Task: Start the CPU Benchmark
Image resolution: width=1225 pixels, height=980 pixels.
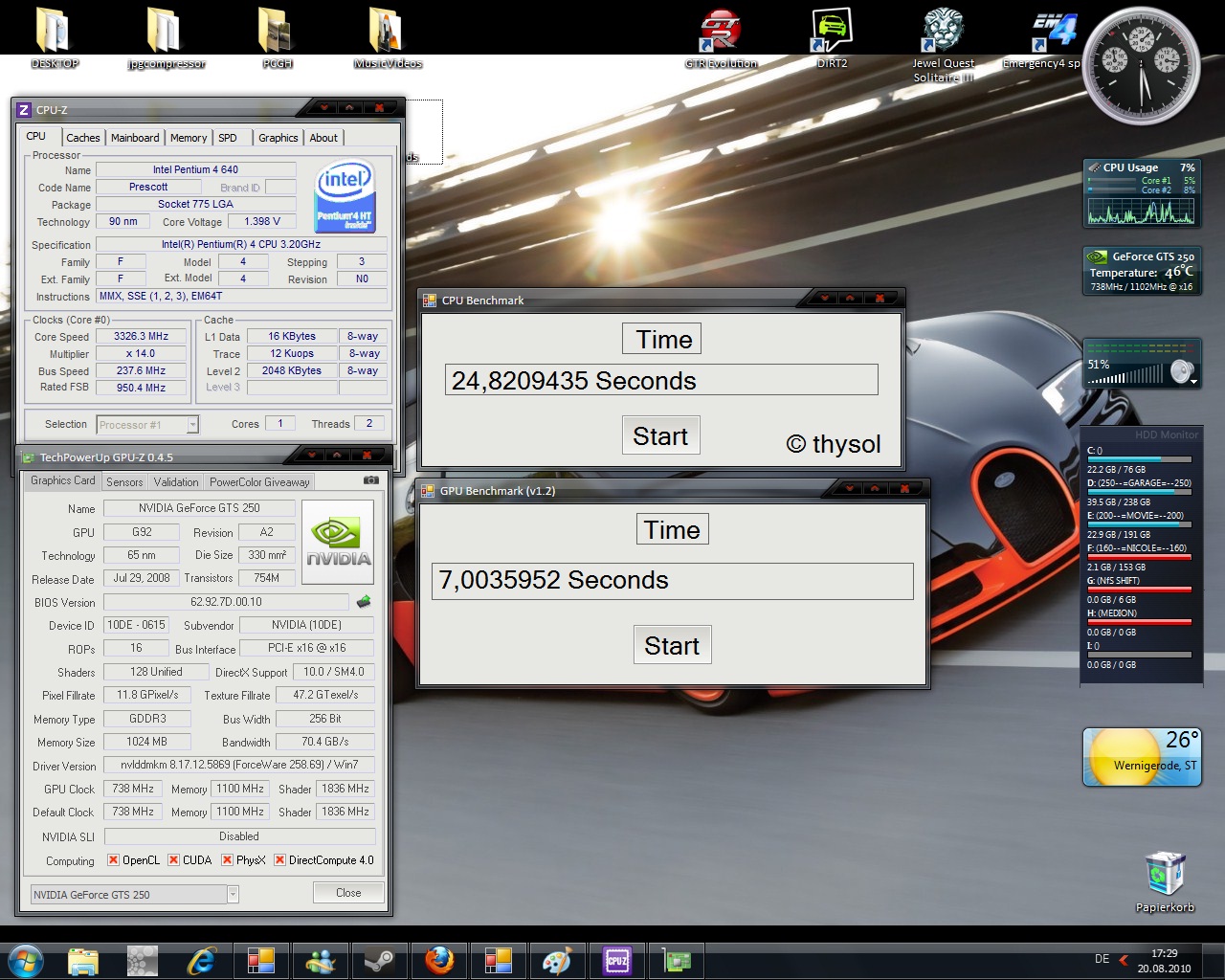Action: tap(660, 435)
